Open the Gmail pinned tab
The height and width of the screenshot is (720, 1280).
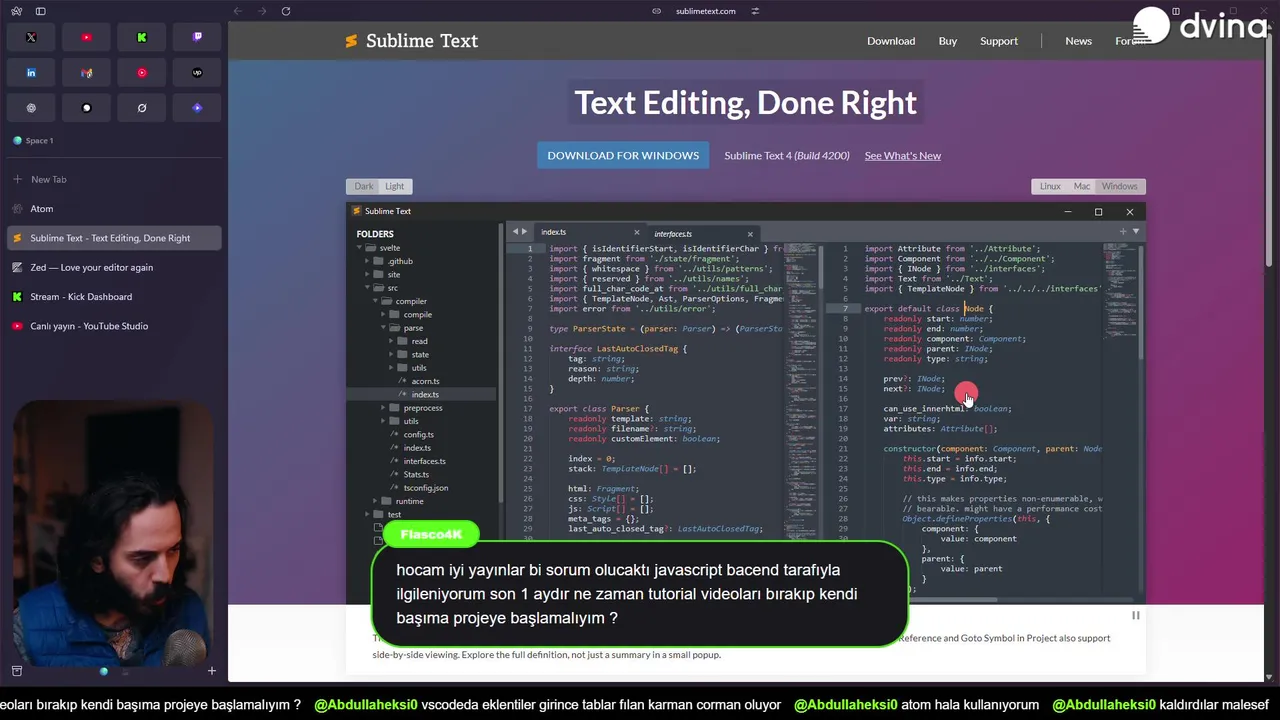[86, 73]
